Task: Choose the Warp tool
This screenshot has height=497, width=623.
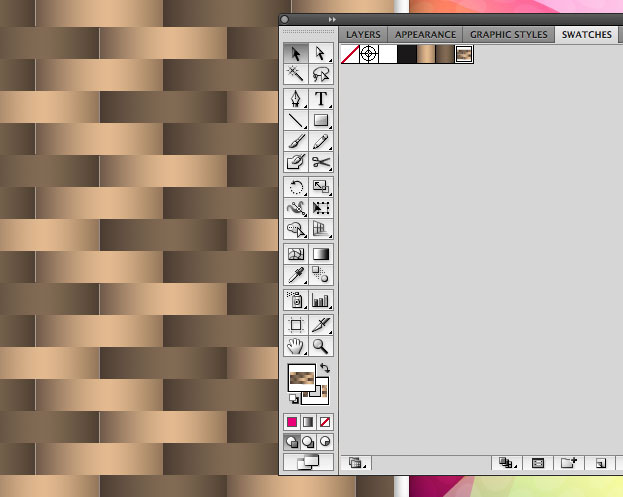Action: click(x=296, y=208)
